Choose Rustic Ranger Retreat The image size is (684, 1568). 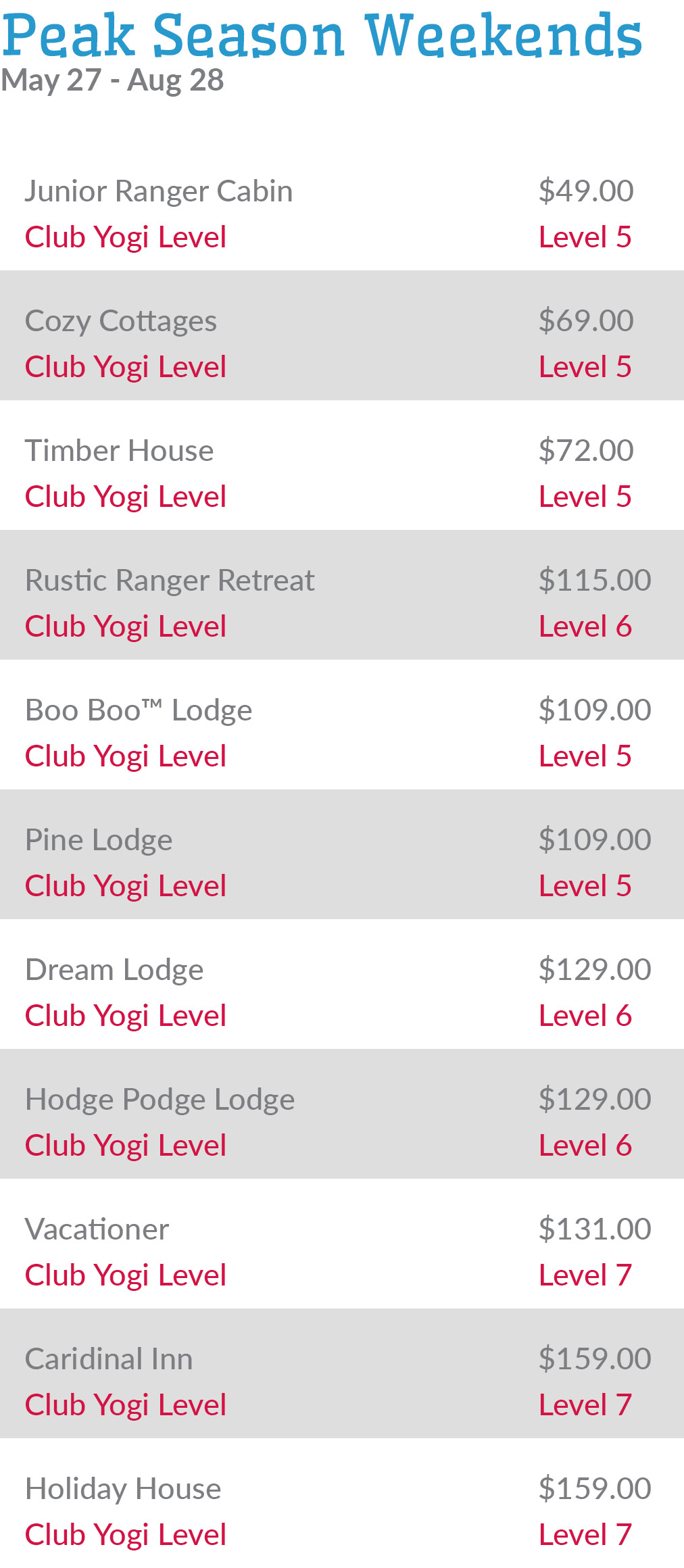coord(170,581)
